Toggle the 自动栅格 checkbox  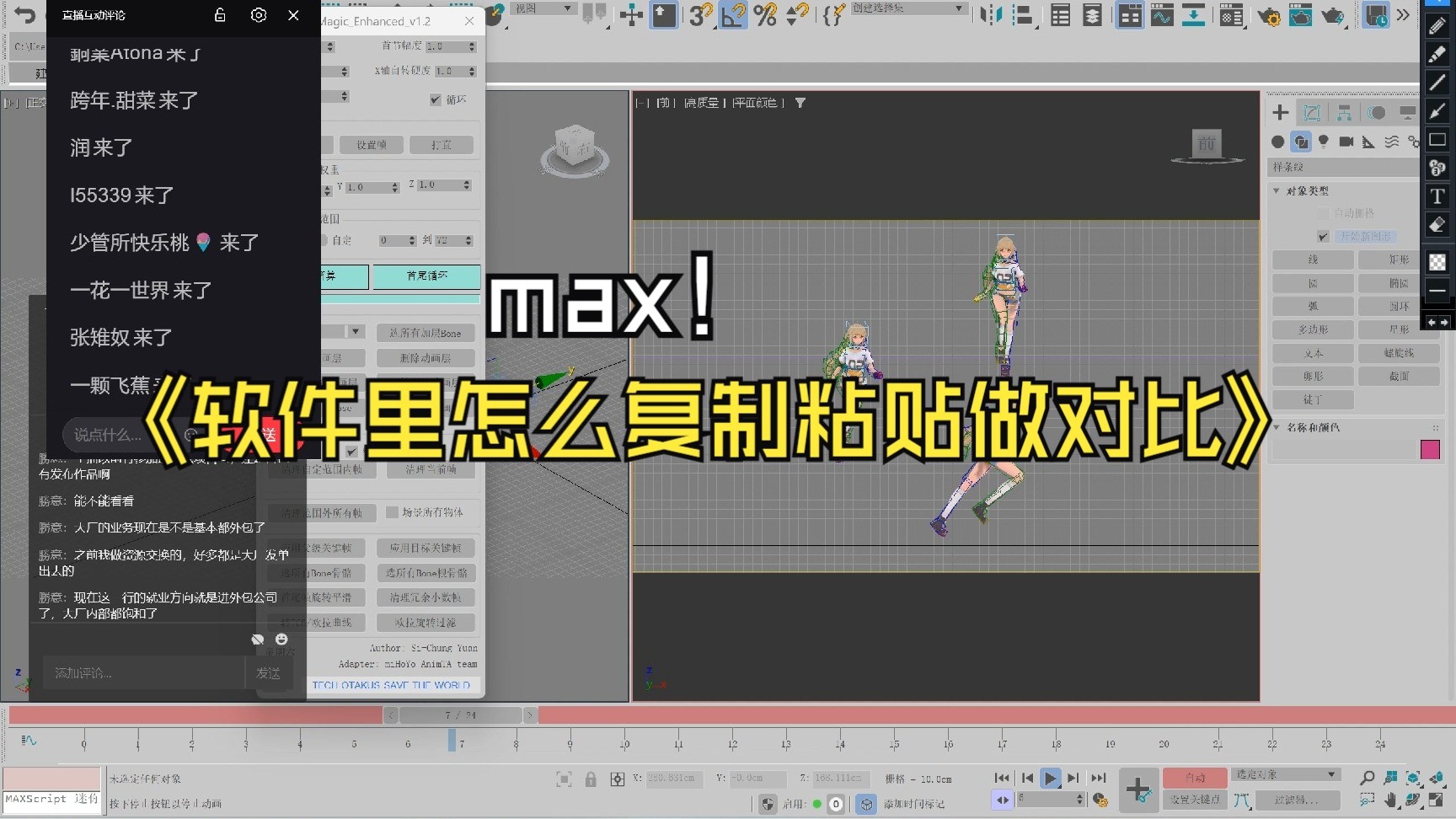coord(1323,213)
